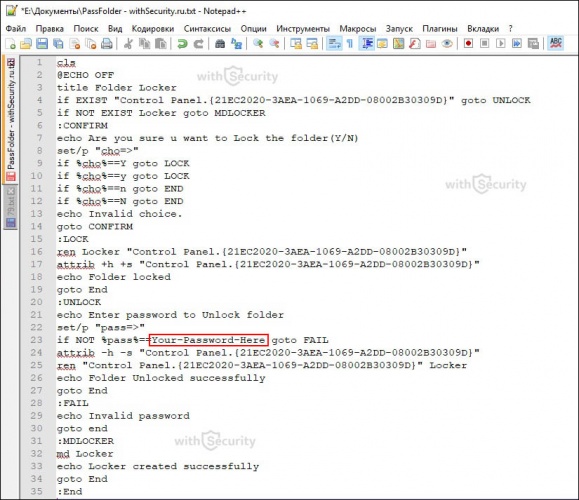Place cursor in Your-Password-Here text
Screen dimensions: 579x500
[209, 340]
